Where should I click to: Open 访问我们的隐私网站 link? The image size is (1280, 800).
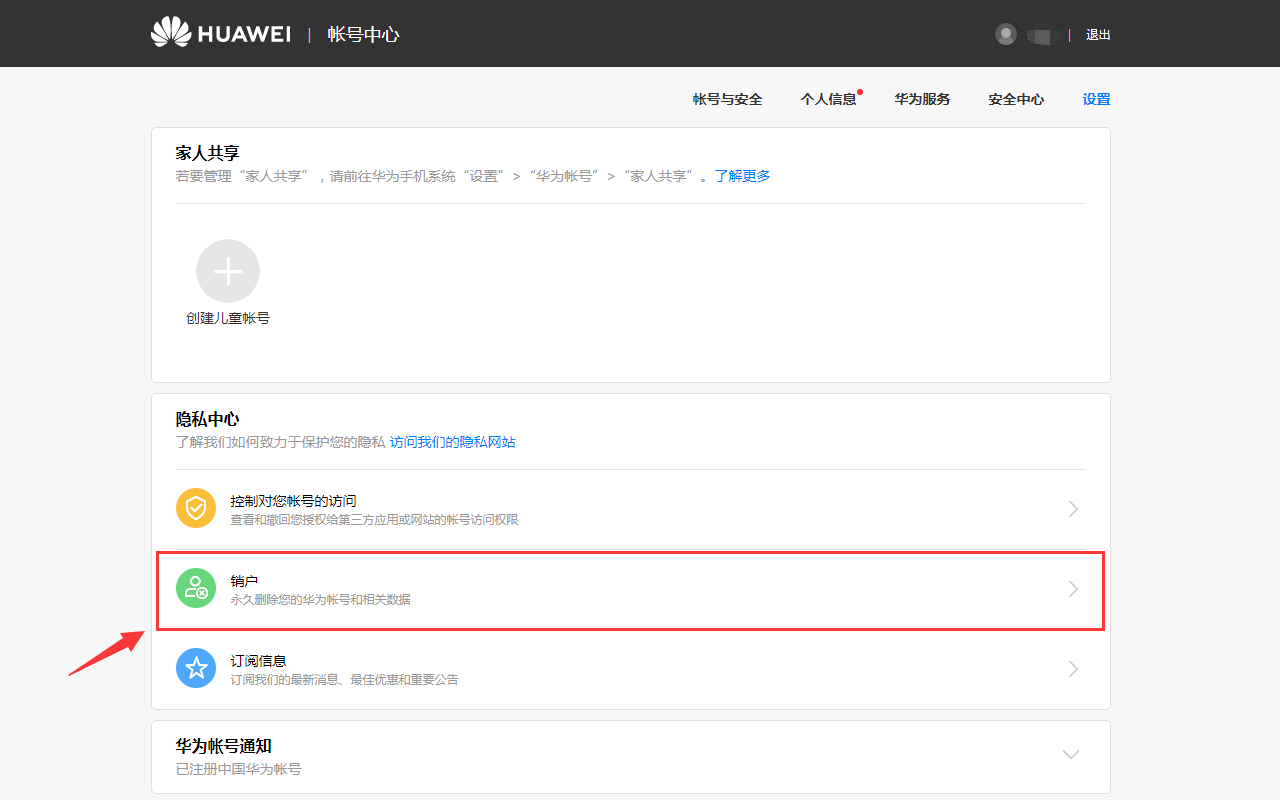(x=453, y=442)
